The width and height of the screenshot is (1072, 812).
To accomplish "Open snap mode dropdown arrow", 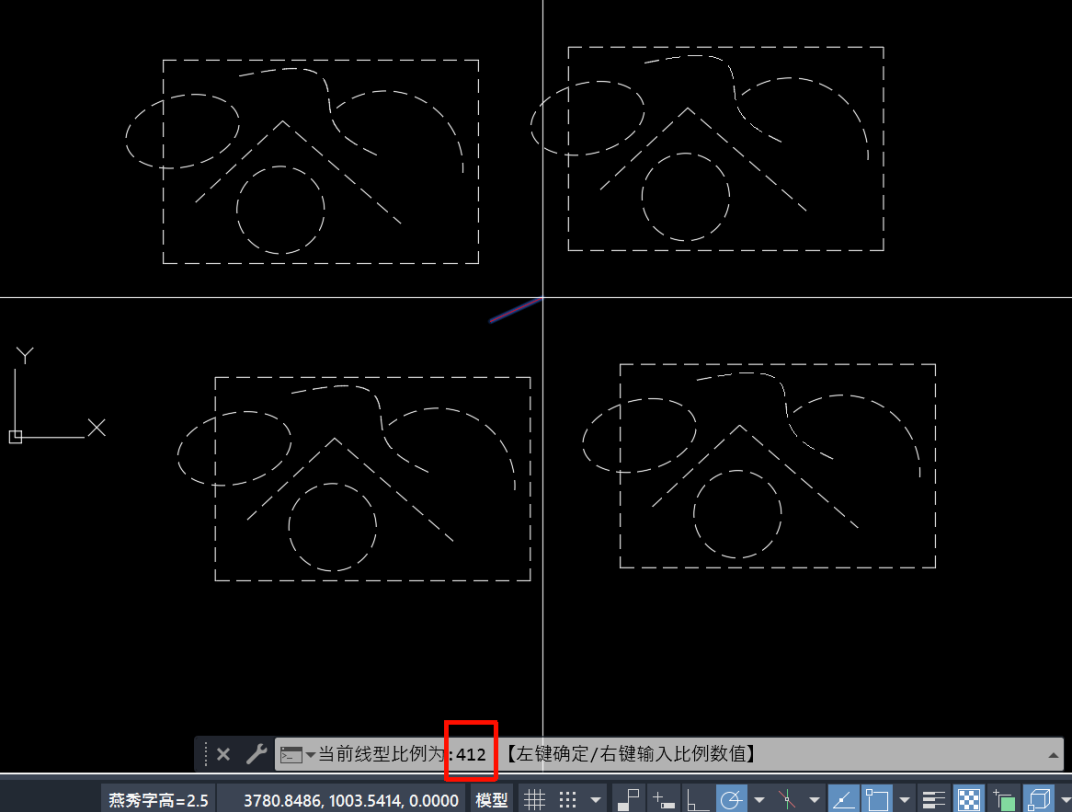I will (x=596, y=799).
